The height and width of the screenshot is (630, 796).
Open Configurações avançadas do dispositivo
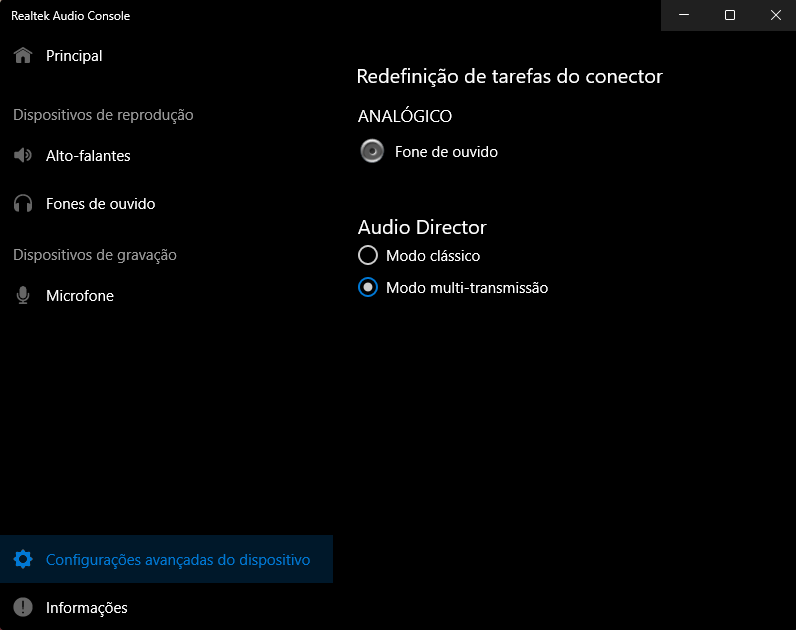coord(166,559)
